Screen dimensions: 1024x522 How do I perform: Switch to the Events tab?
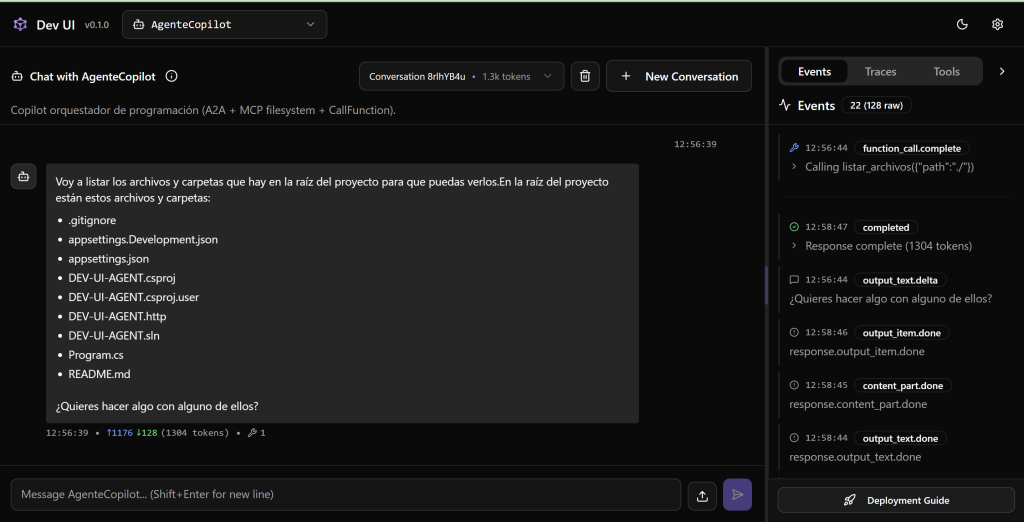click(814, 71)
